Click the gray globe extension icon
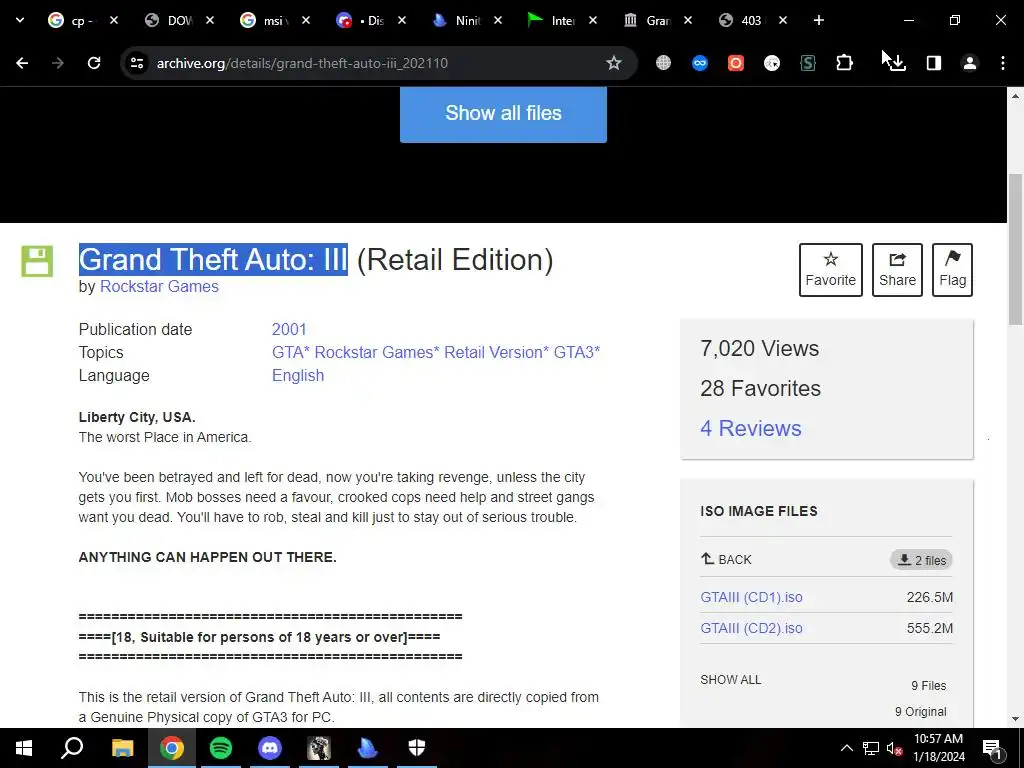 click(663, 63)
